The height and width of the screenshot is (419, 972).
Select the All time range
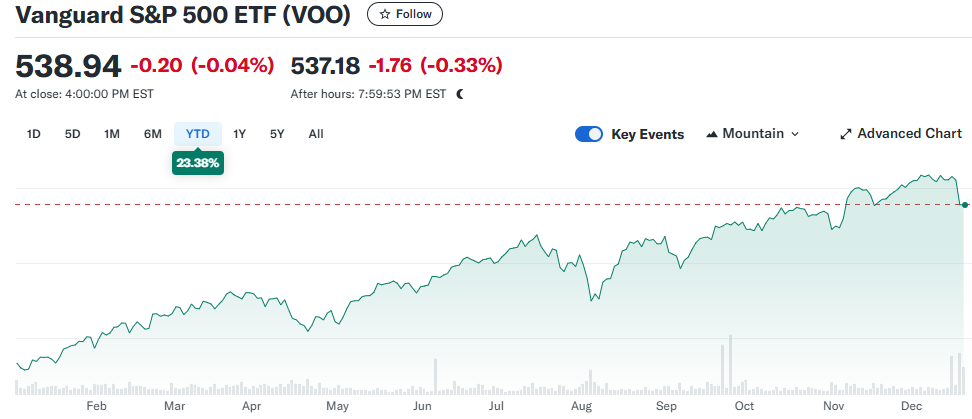click(316, 134)
